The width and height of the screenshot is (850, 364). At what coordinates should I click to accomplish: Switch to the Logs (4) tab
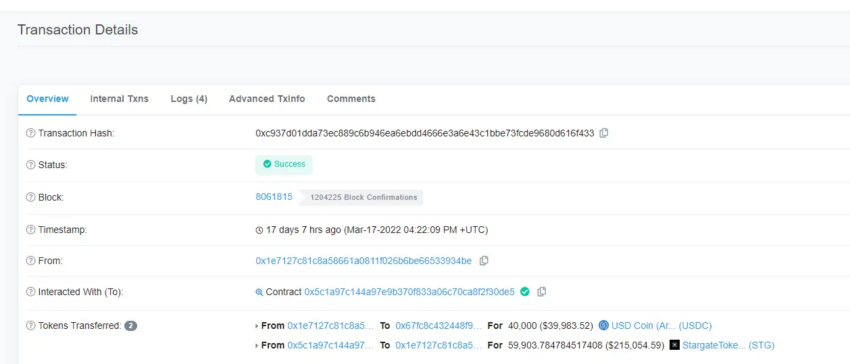[x=189, y=99]
